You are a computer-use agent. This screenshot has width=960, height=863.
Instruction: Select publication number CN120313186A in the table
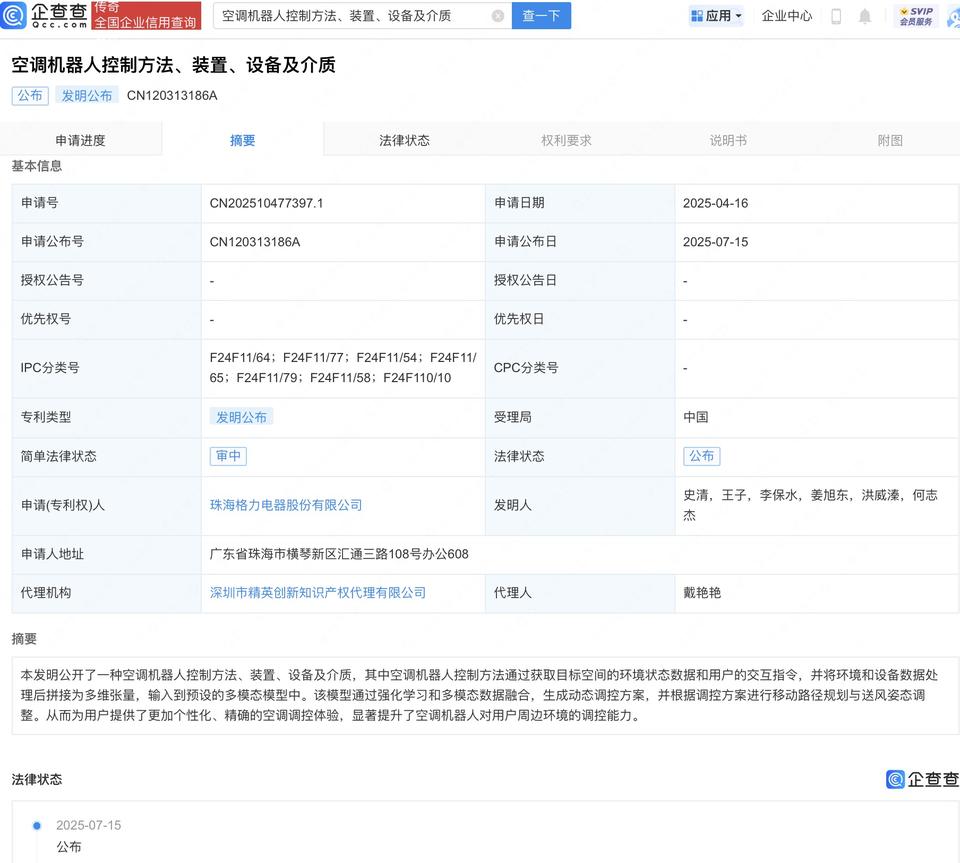click(255, 242)
